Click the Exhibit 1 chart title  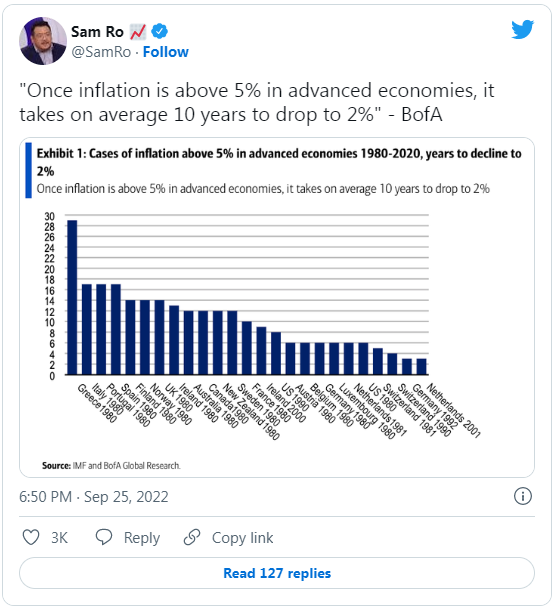pos(279,162)
